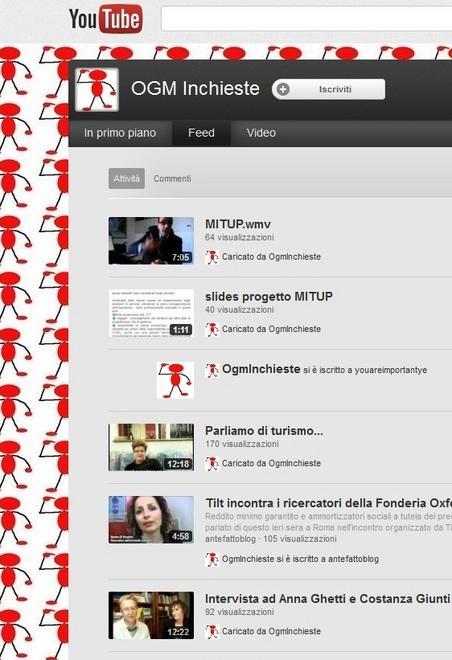Open Intervista ad Anna Ghetti title

(327, 599)
